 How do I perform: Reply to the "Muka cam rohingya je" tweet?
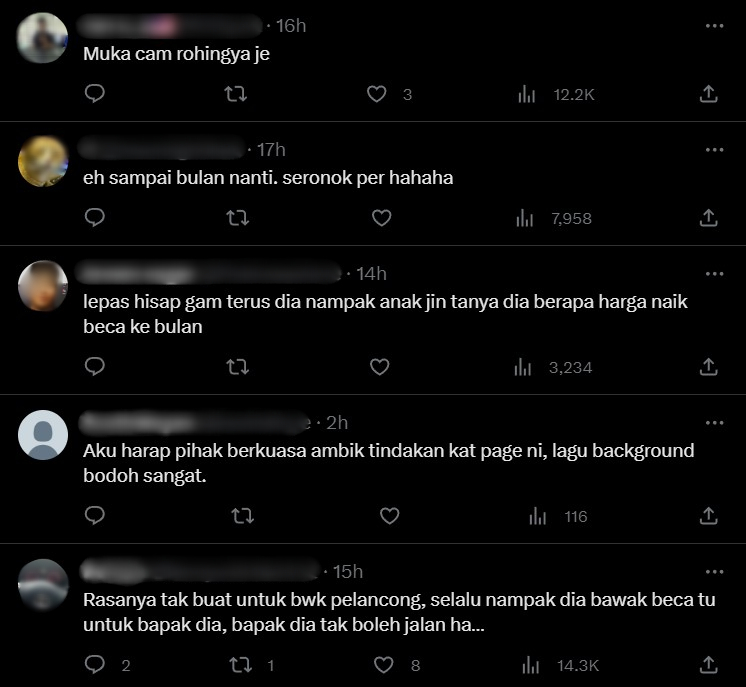(x=95, y=94)
